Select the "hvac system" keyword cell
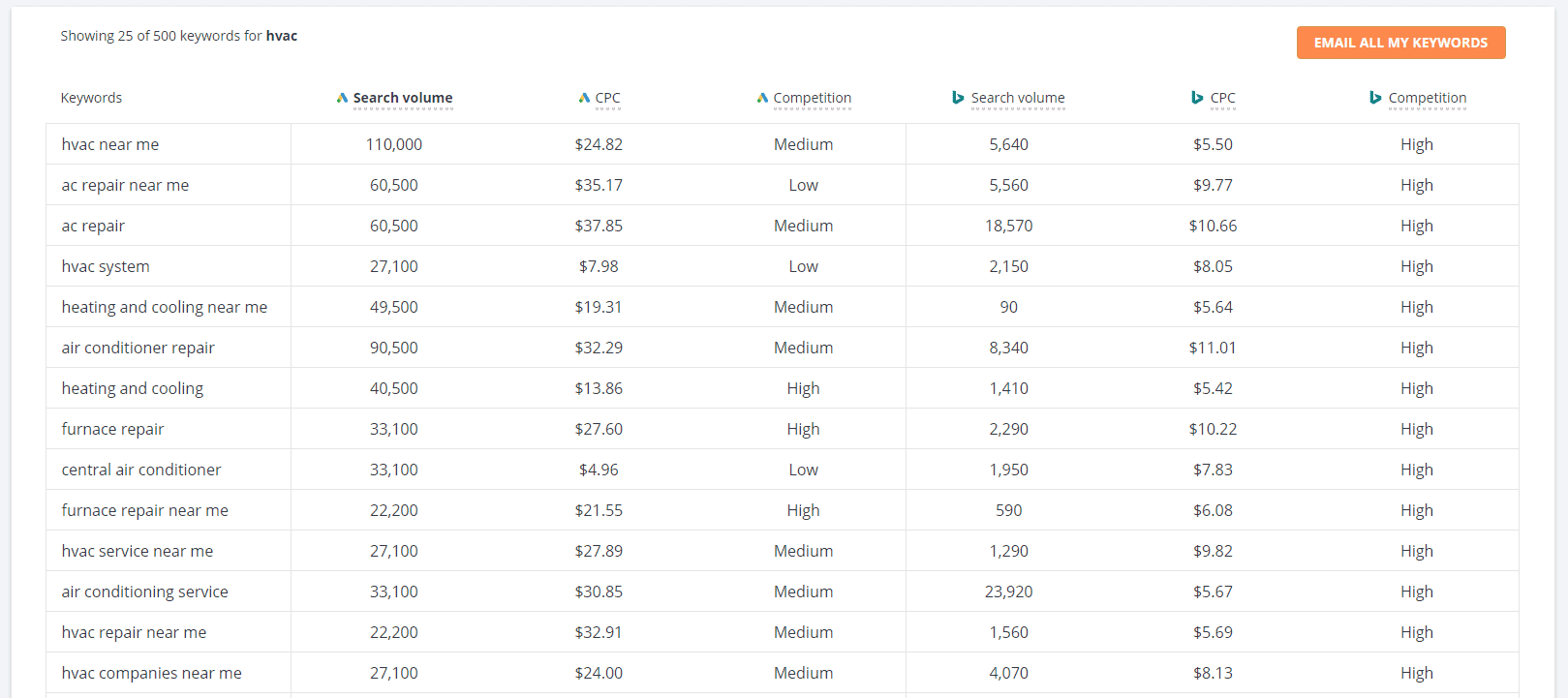1568x698 pixels. (106, 266)
